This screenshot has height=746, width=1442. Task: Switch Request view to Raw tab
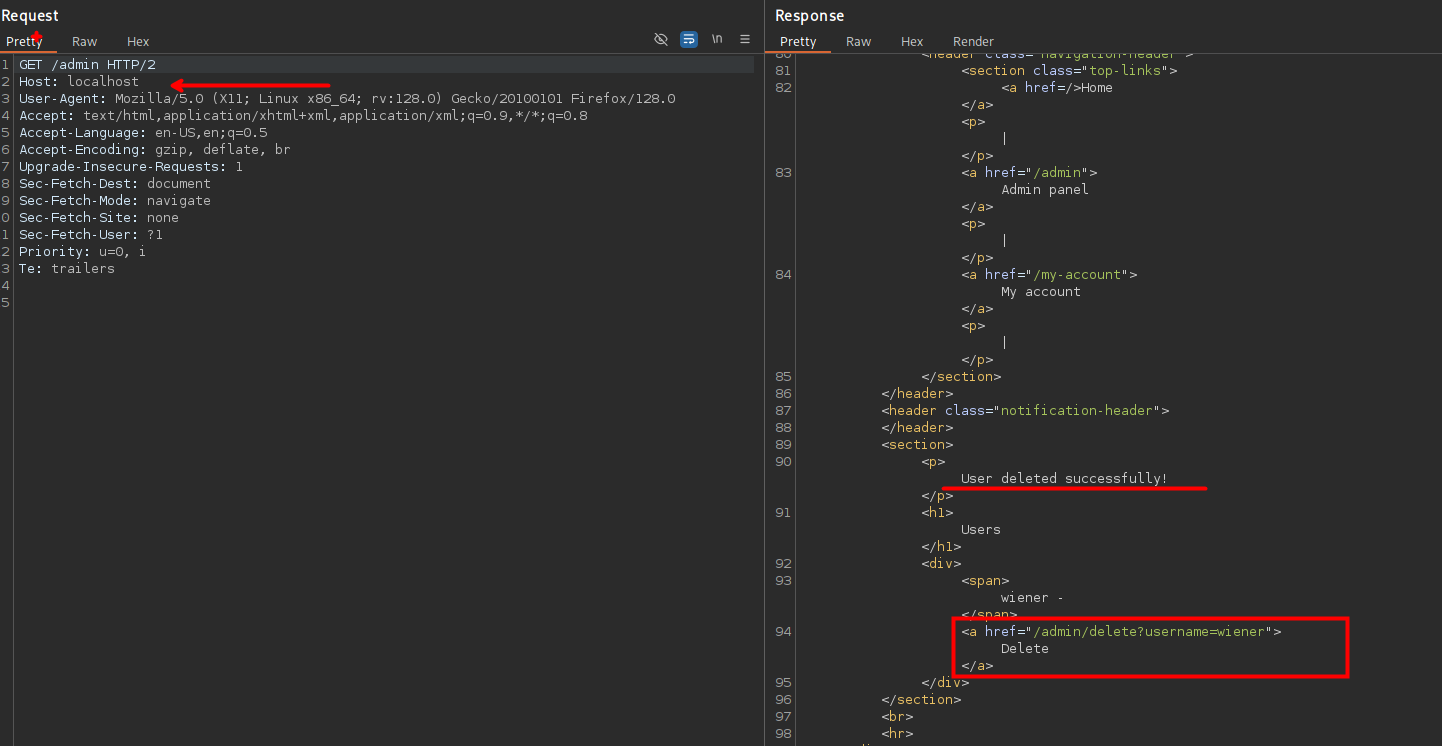pos(85,41)
